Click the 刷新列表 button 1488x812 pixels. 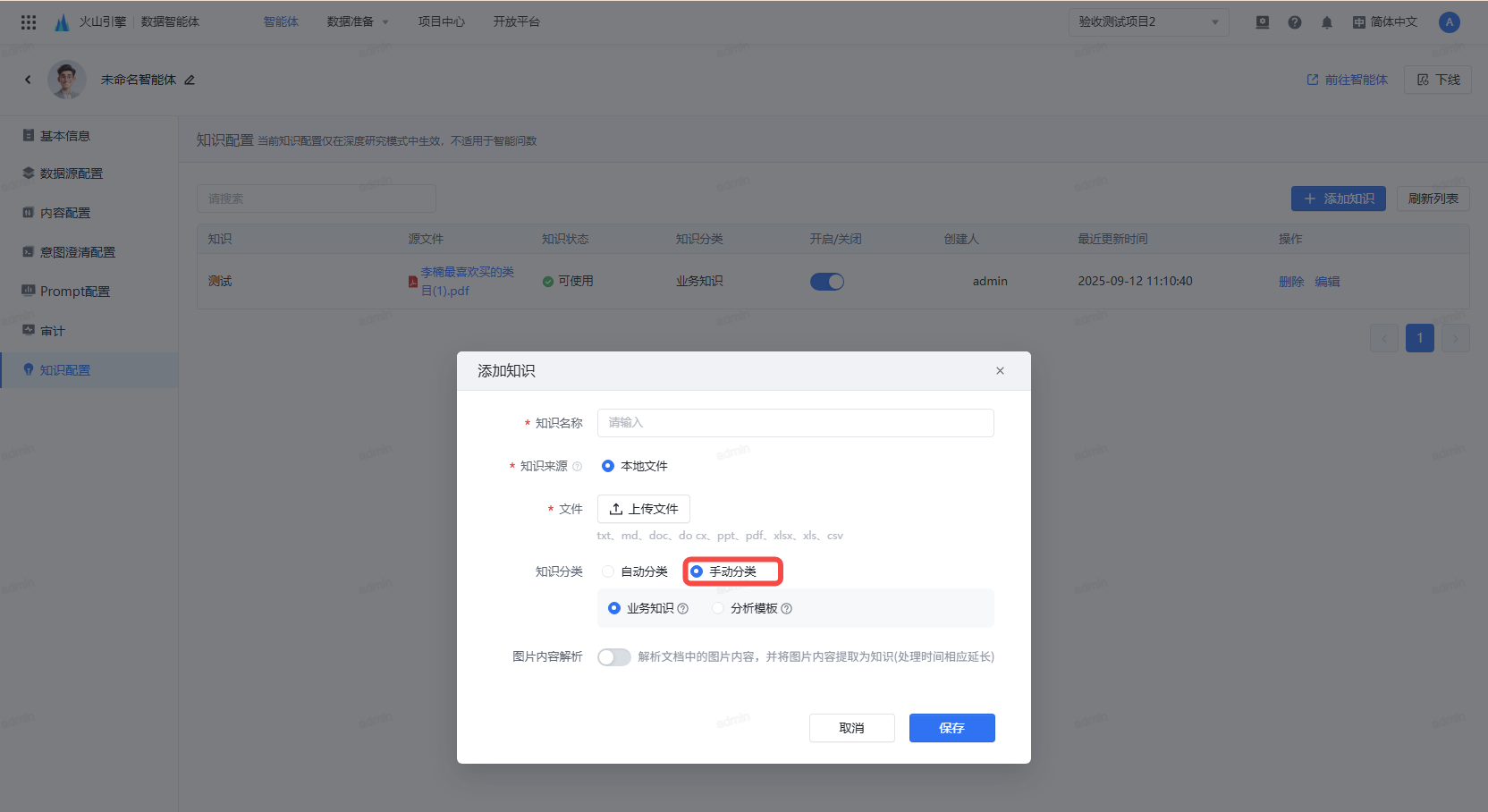[1433, 199]
